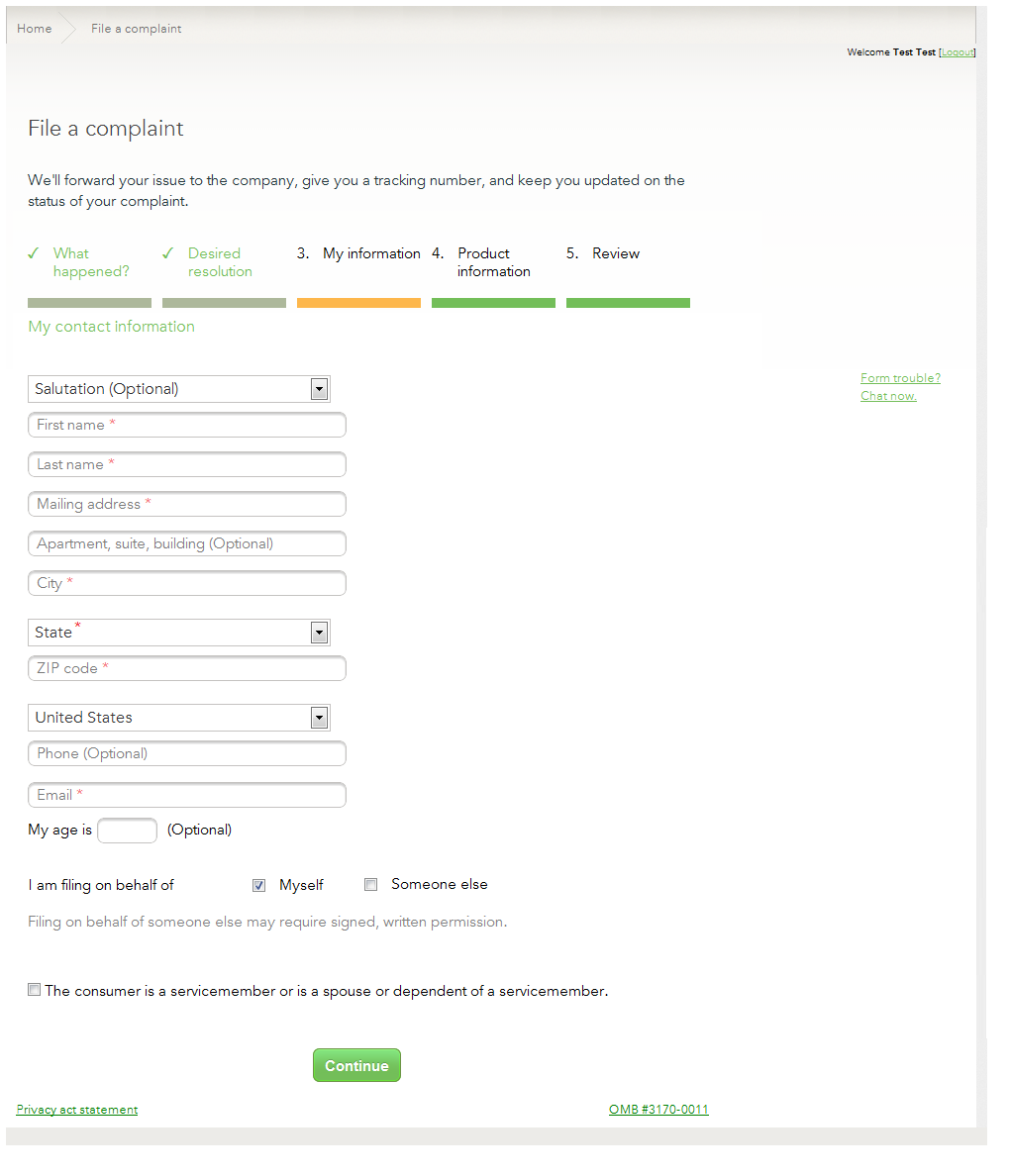Click the Home breadcrumb
Screen dimensions: 1010x1176
point(35,29)
